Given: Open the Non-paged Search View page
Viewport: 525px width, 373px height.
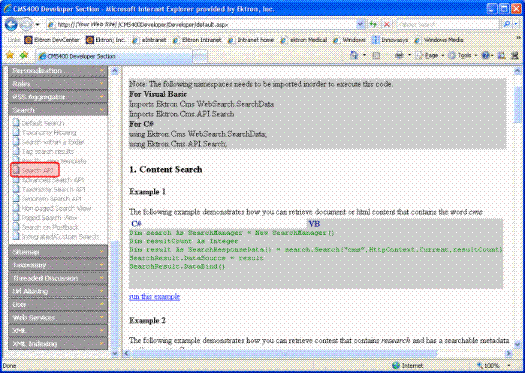Looking at the screenshot, I should tap(52, 208).
